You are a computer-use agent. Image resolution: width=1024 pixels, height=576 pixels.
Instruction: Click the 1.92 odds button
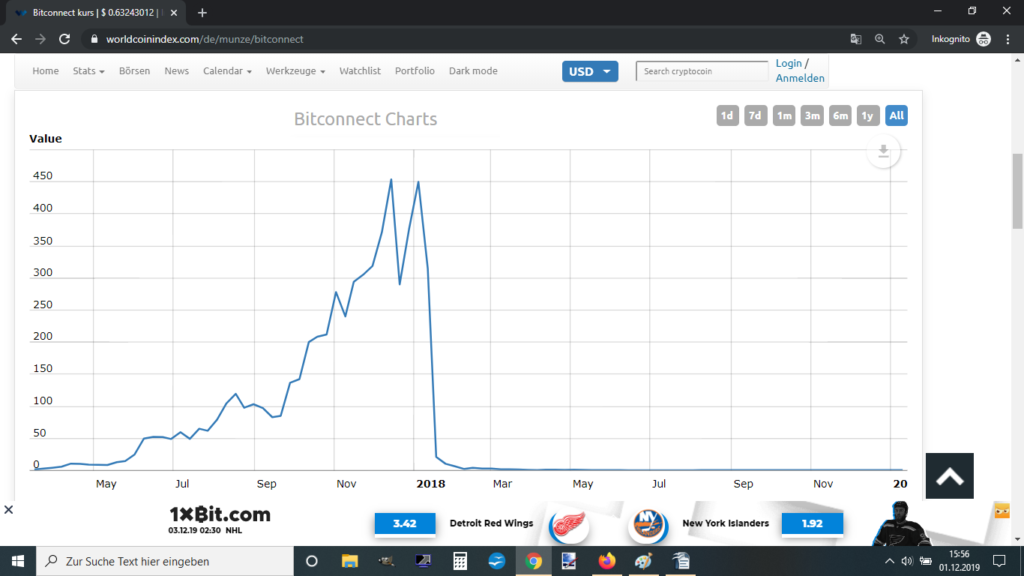pyautogui.click(x=812, y=524)
